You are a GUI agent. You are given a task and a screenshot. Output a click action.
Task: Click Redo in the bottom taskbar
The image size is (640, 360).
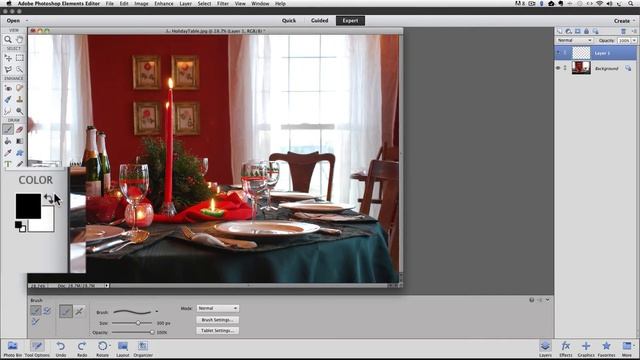[82, 349]
